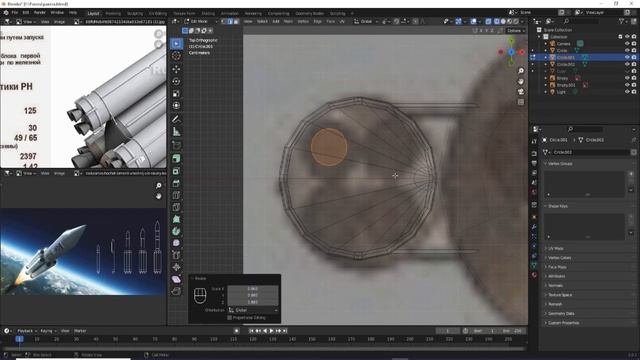Select the Cursor tool in the viewport toolbar
Image resolution: width=640 pixels, height=360 pixels.
click(176, 56)
